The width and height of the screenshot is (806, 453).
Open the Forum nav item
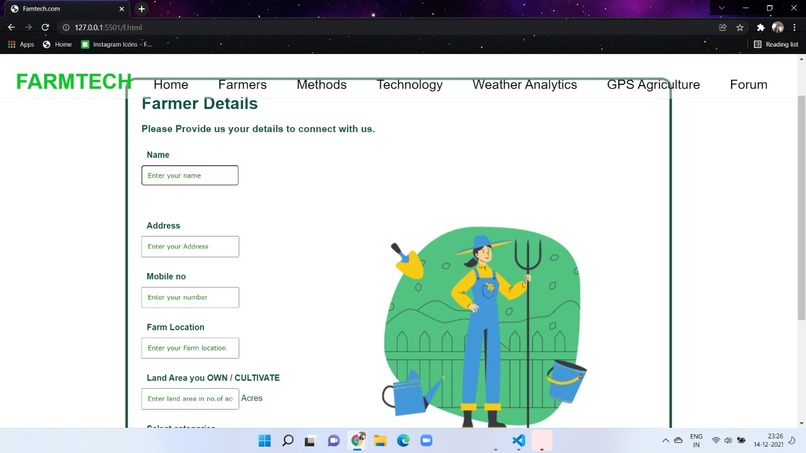748,84
